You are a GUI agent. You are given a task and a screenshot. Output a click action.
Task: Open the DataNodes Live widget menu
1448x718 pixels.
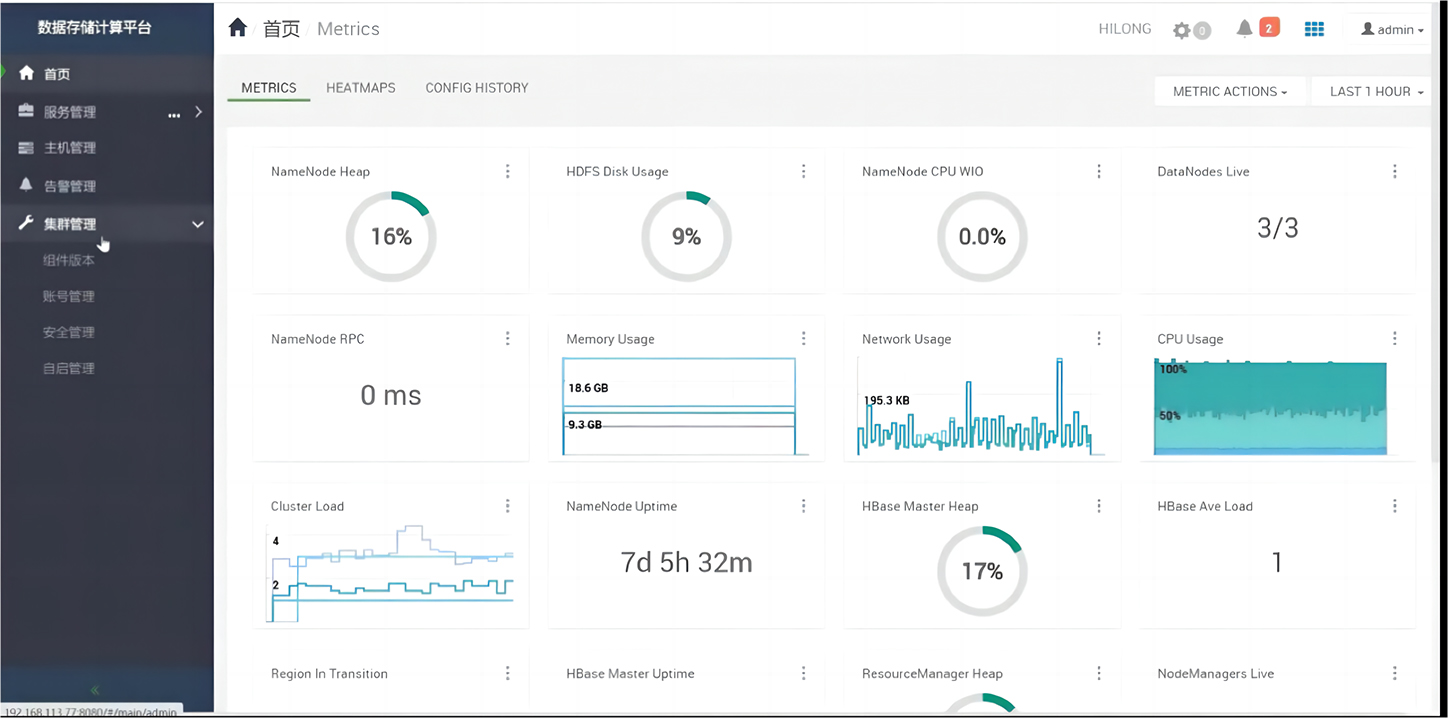coord(1395,172)
